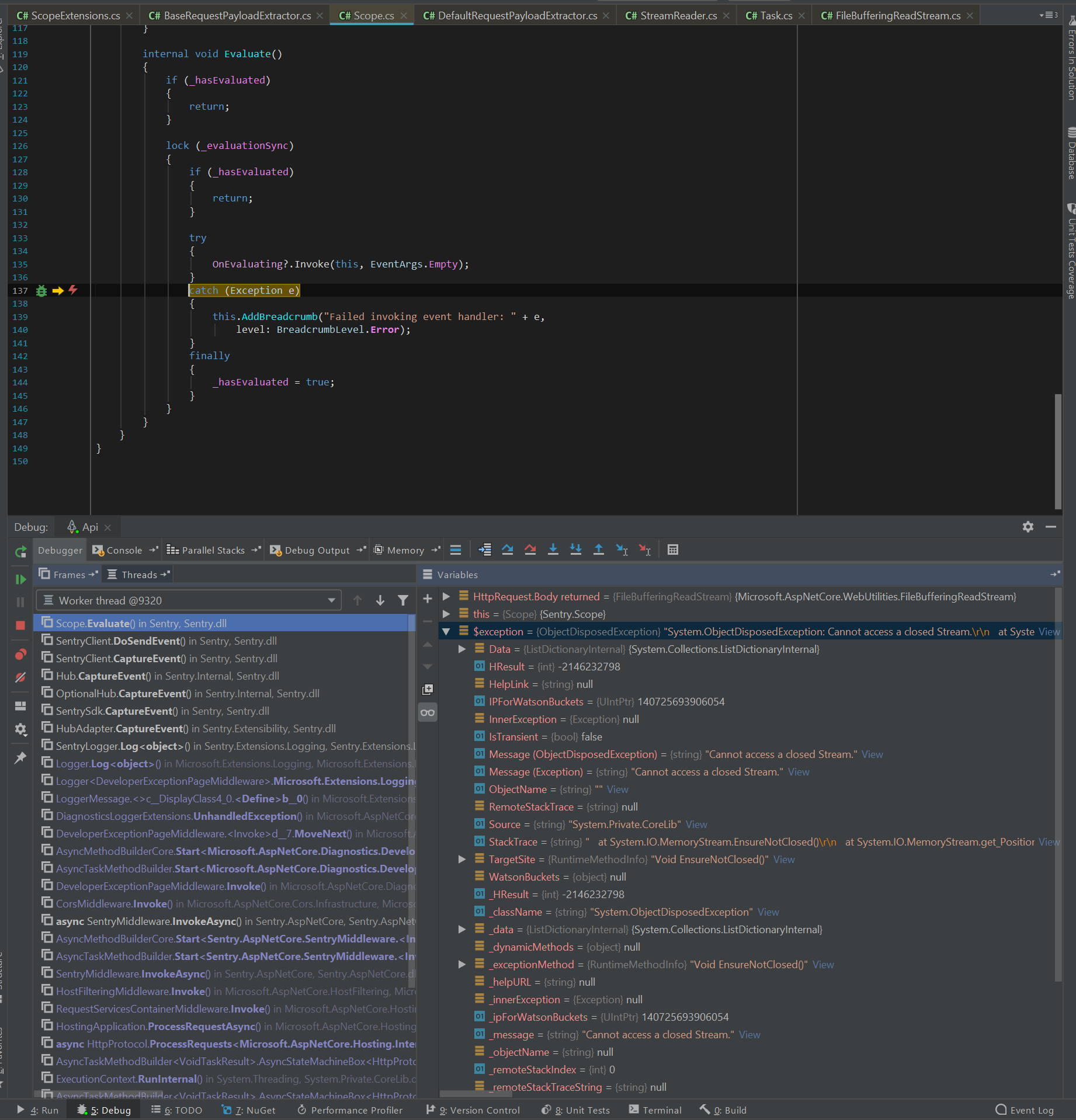
Task: Open the Memory view in debugger
Action: coord(405,549)
